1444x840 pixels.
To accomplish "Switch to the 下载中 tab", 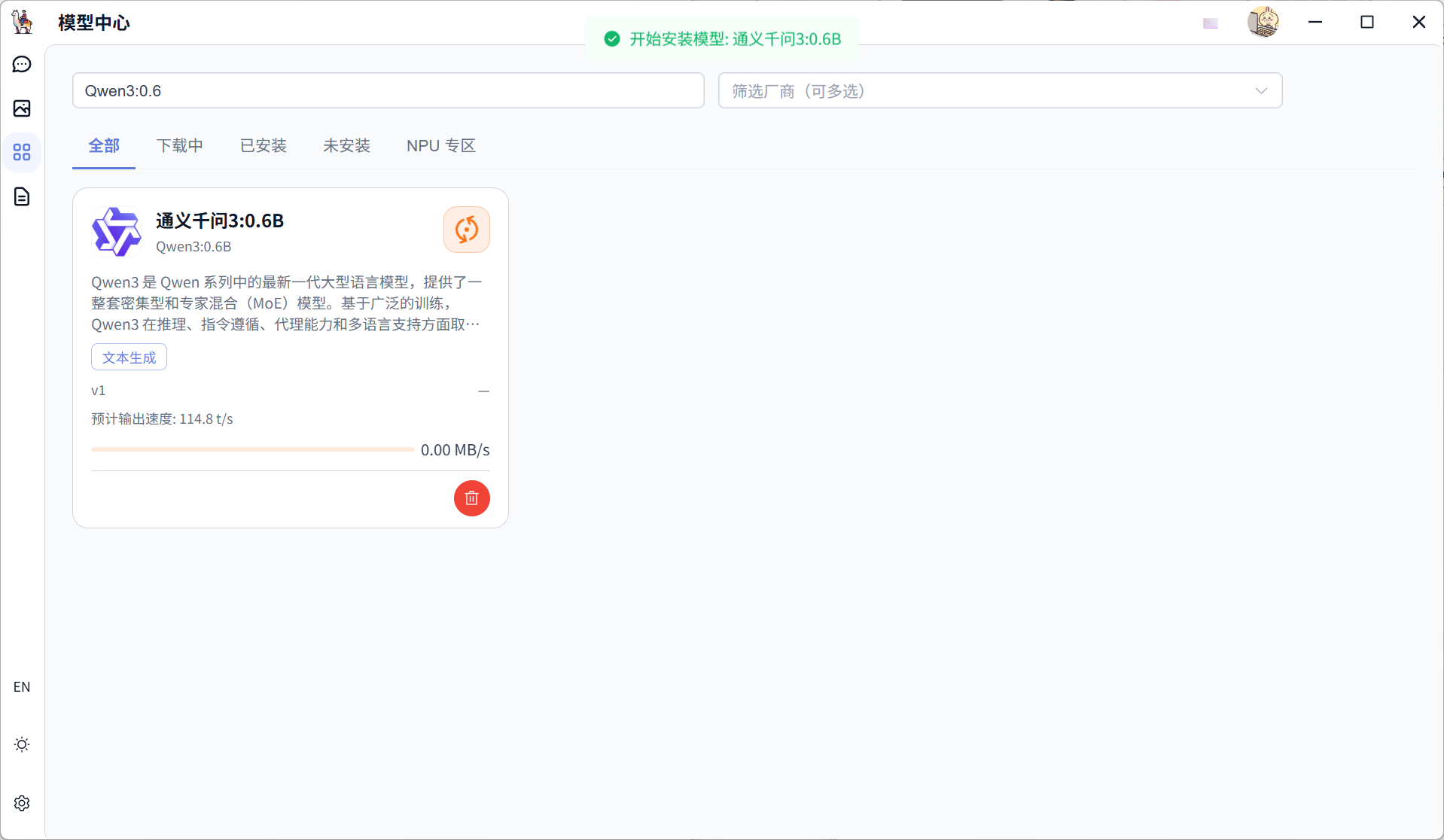I will 180,146.
